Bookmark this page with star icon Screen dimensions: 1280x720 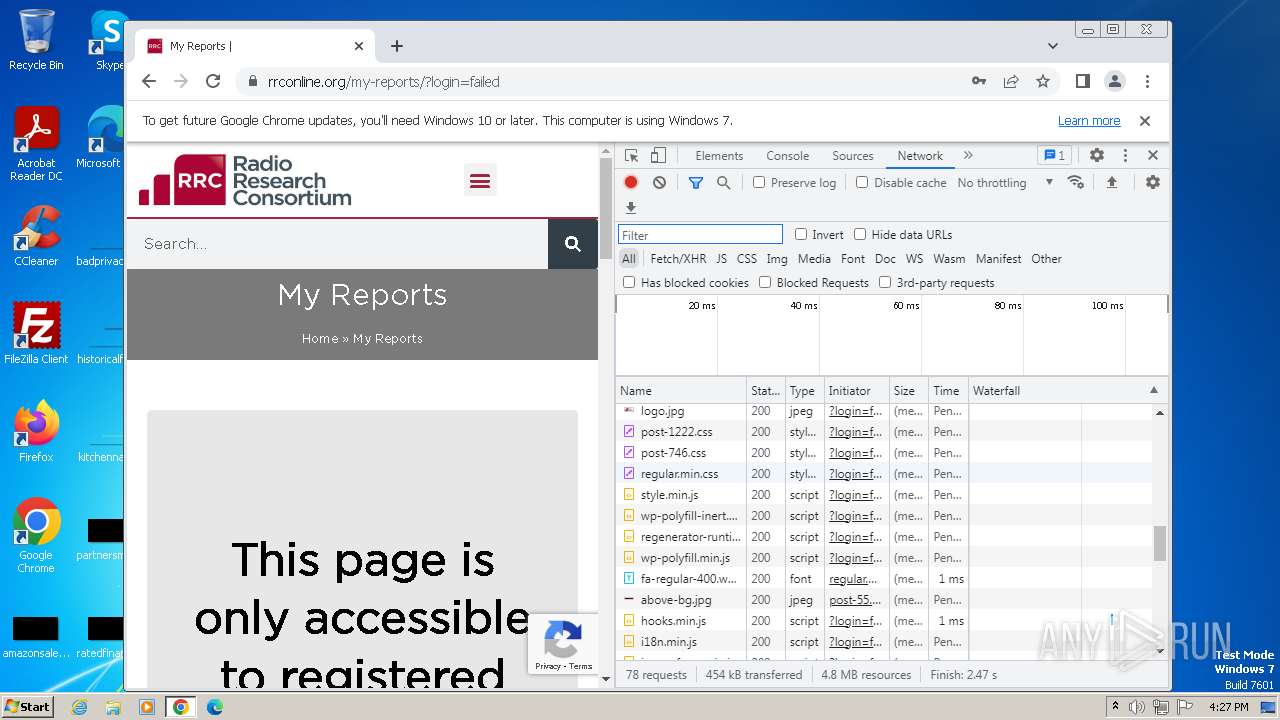tap(1043, 82)
